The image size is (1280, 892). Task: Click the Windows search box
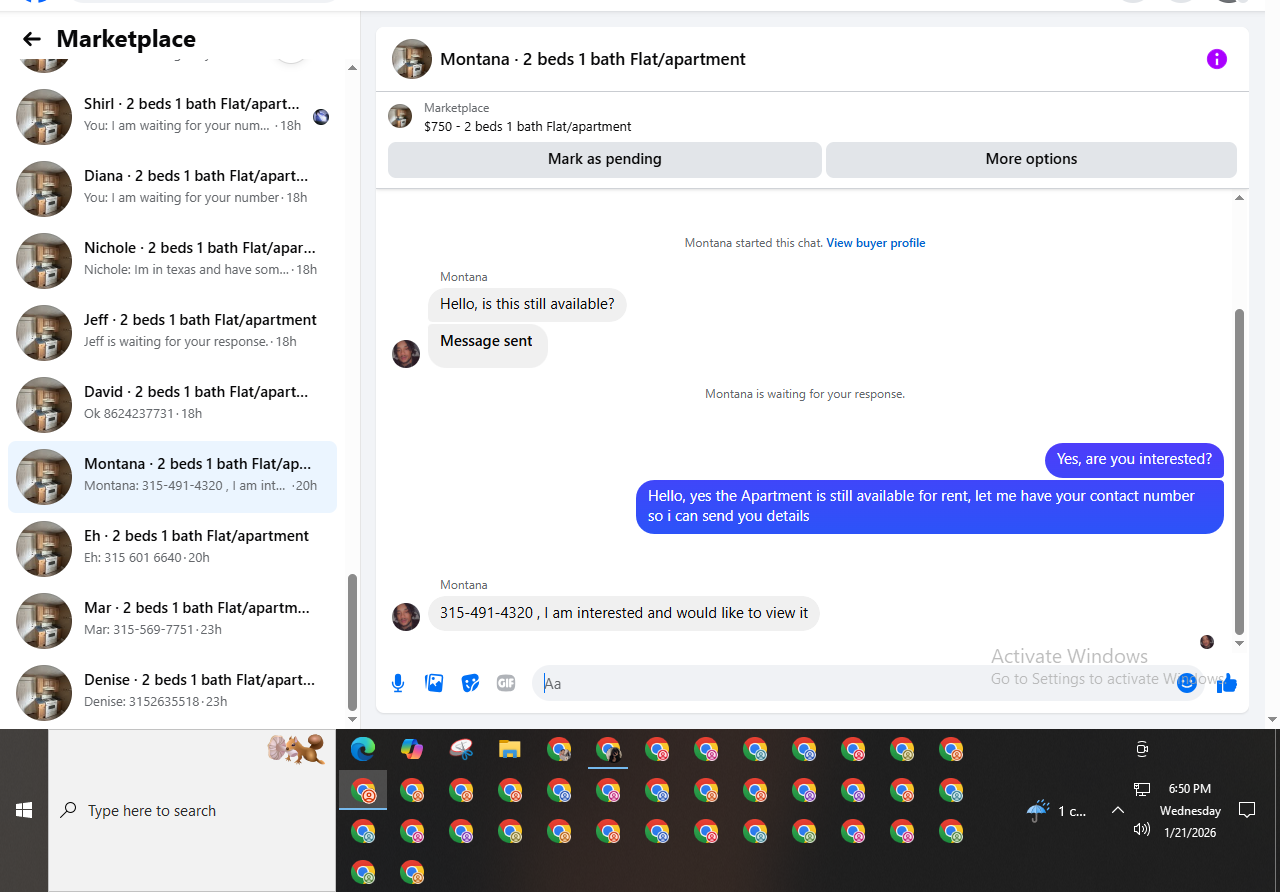(x=192, y=810)
